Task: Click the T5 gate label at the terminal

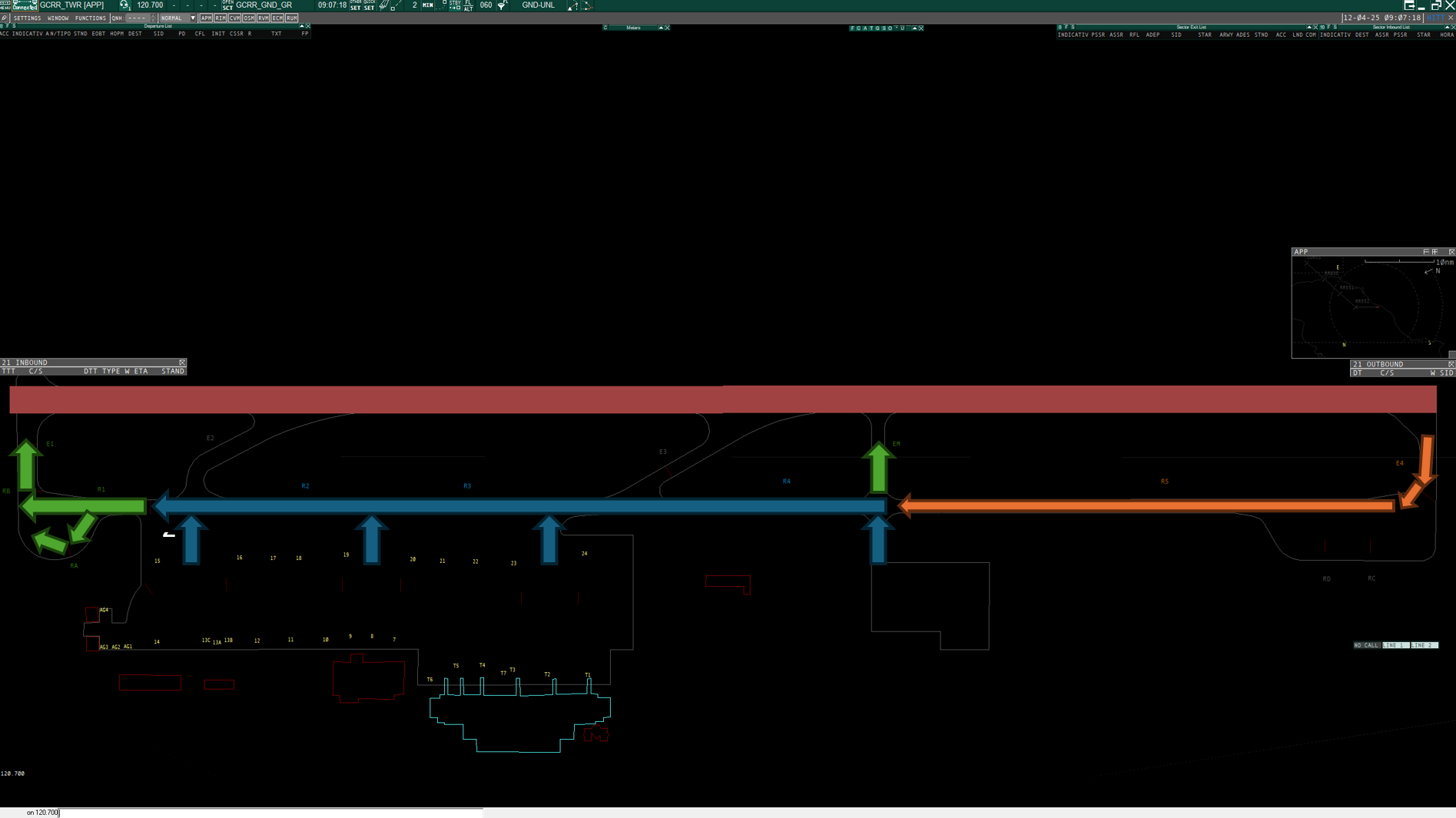Action: pyautogui.click(x=456, y=666)
